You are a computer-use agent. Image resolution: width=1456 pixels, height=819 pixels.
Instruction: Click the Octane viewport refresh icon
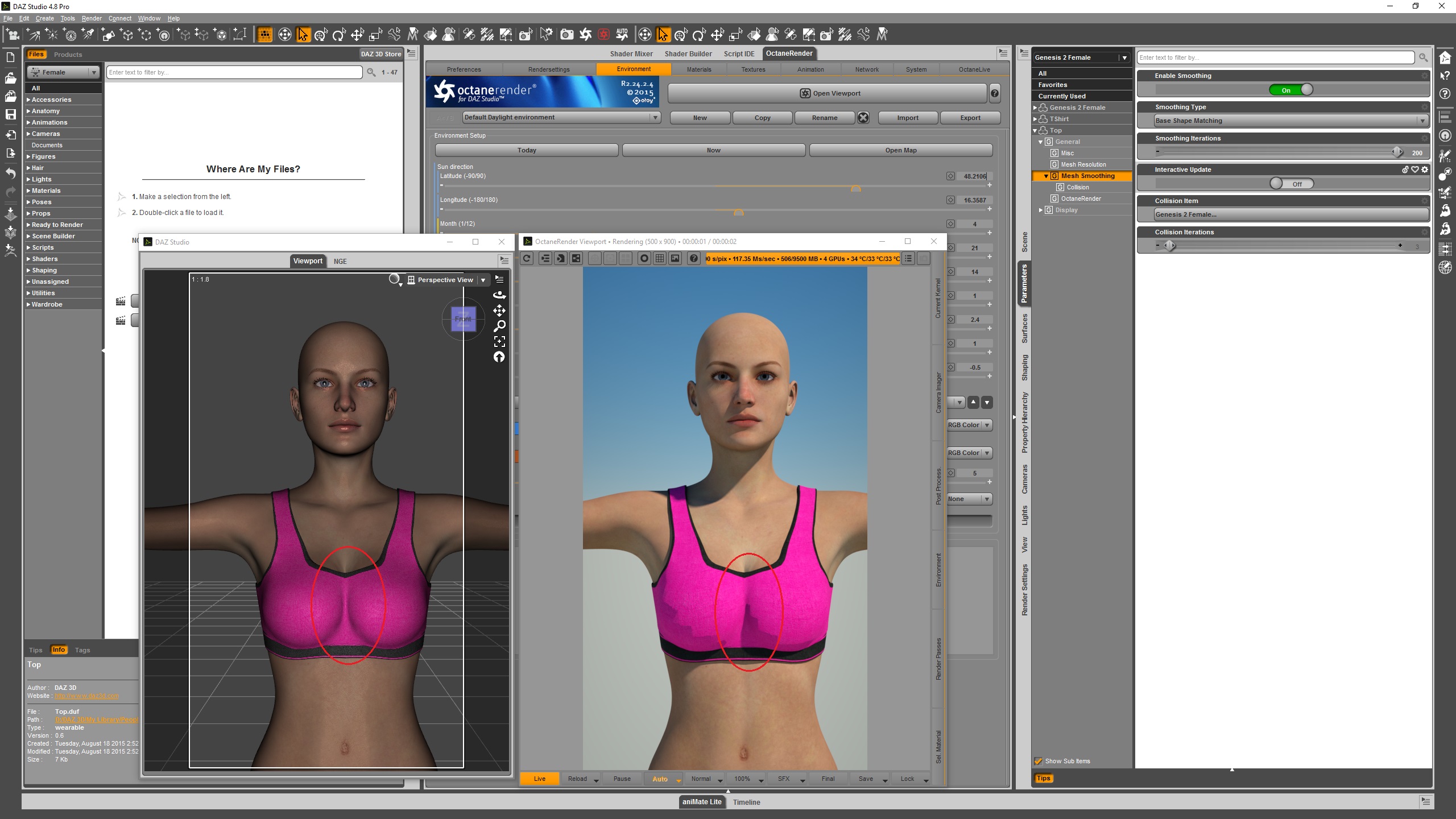(527, 258)
